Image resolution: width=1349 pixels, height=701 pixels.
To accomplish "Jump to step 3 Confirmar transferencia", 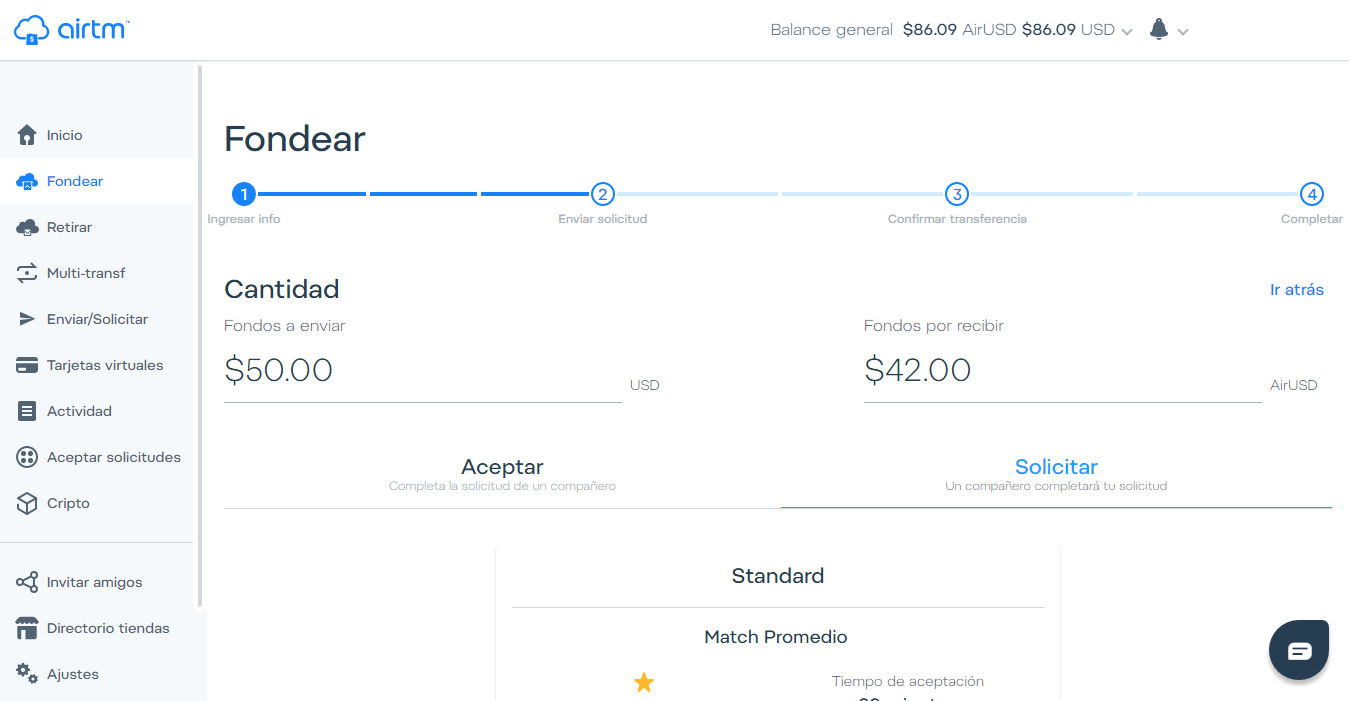I will click(957, 194).
